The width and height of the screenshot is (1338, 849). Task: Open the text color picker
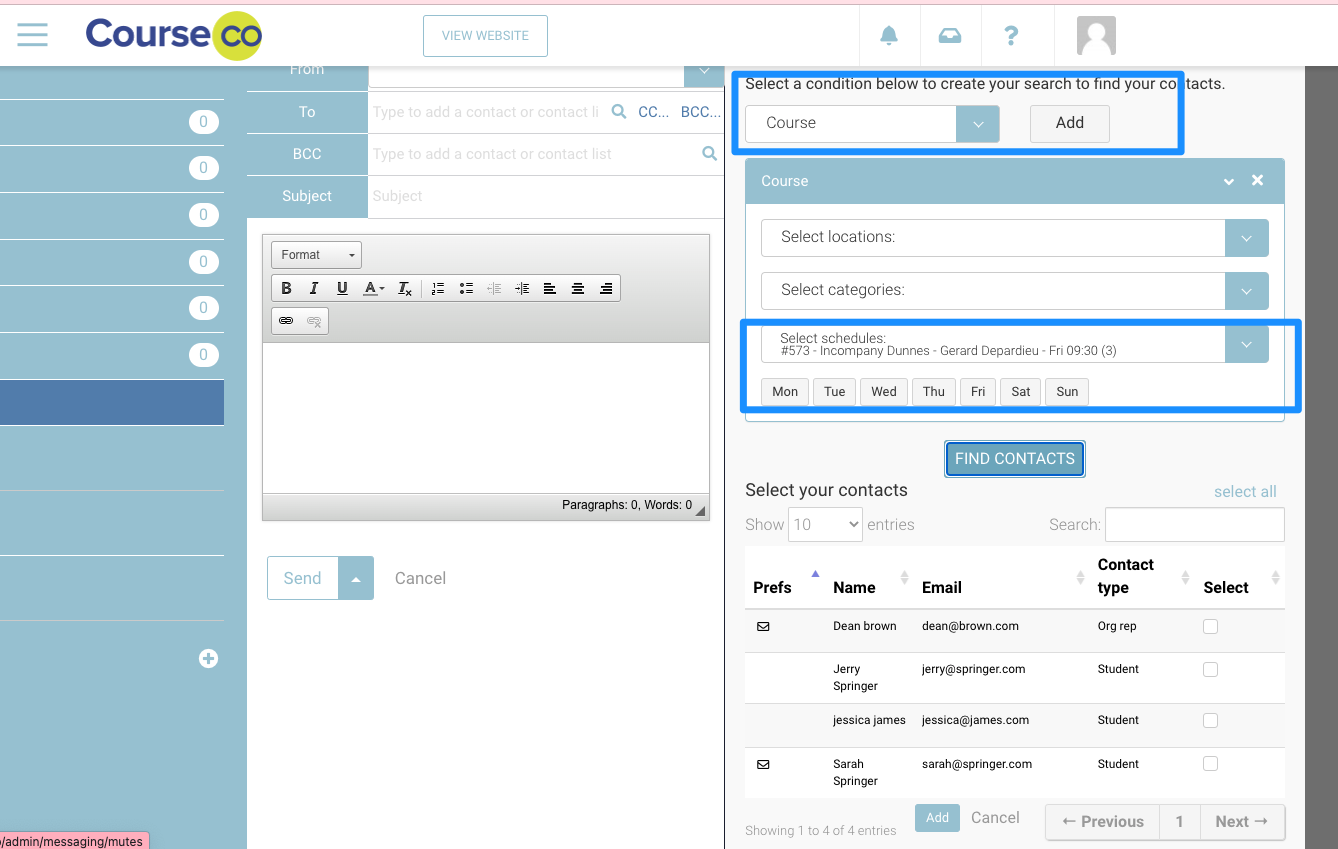coord(374,288)
